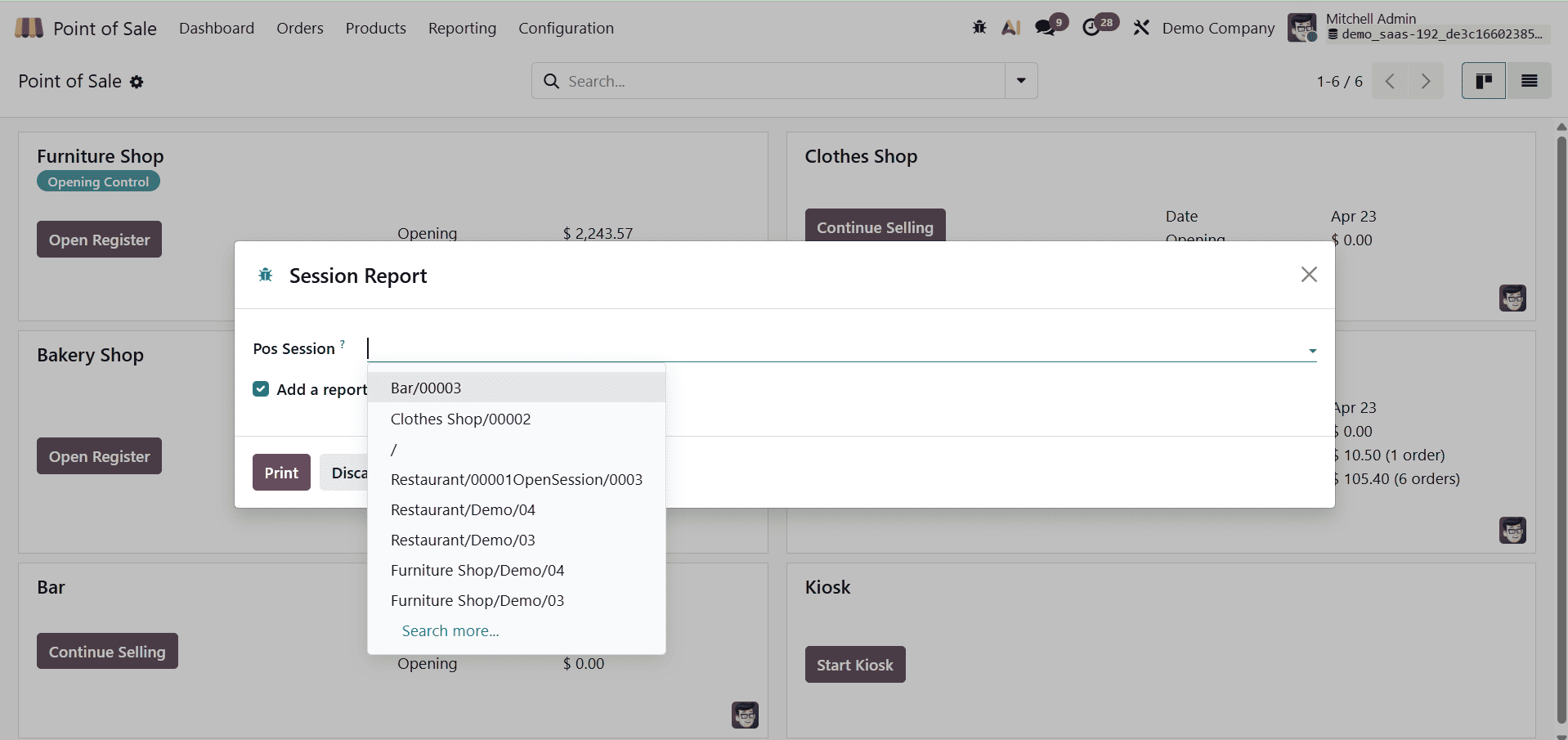
Task: Uncheck the Add a report checkbox
Action: (261, 389)
